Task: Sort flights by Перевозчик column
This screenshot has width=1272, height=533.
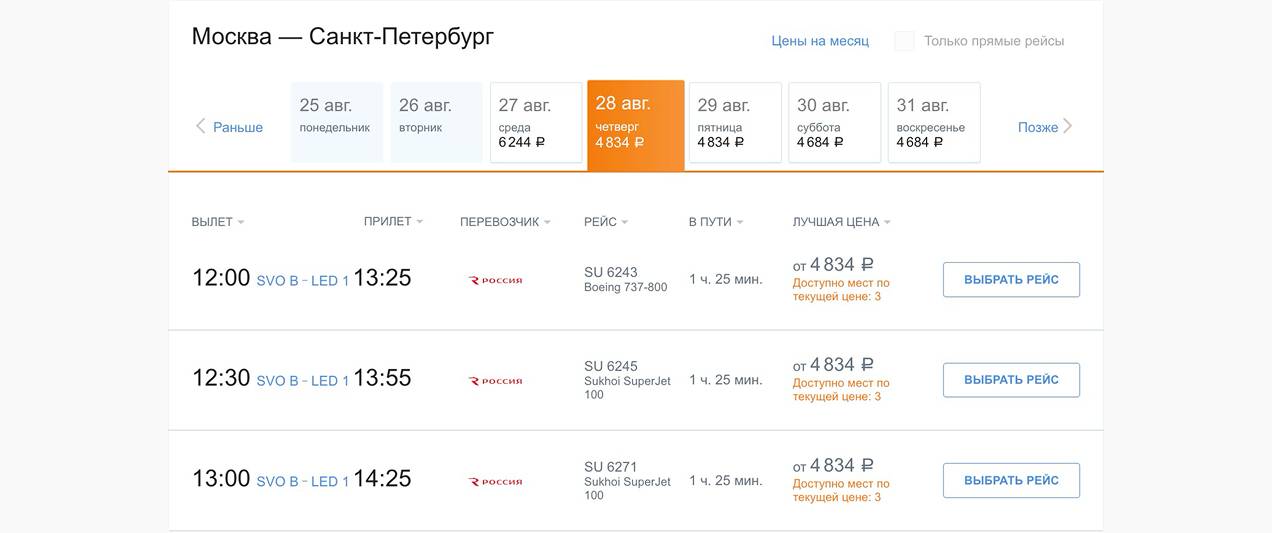Action: [x=505, y=222]
